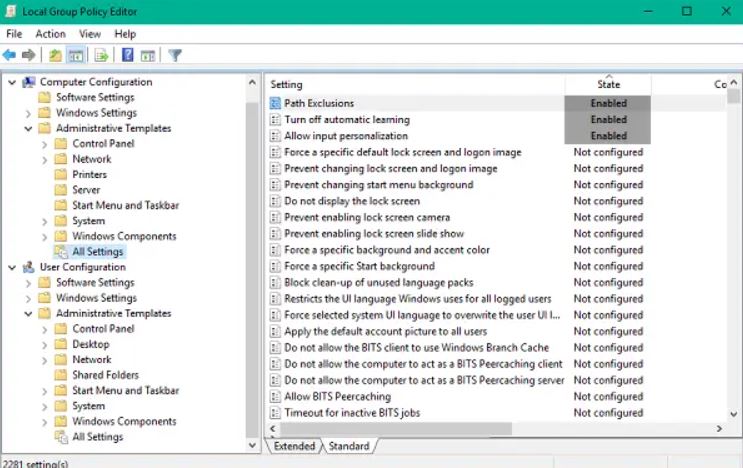743x468 pixels.
Task: Select 'Force a specific Start background' setting
Action: (359, 266)
